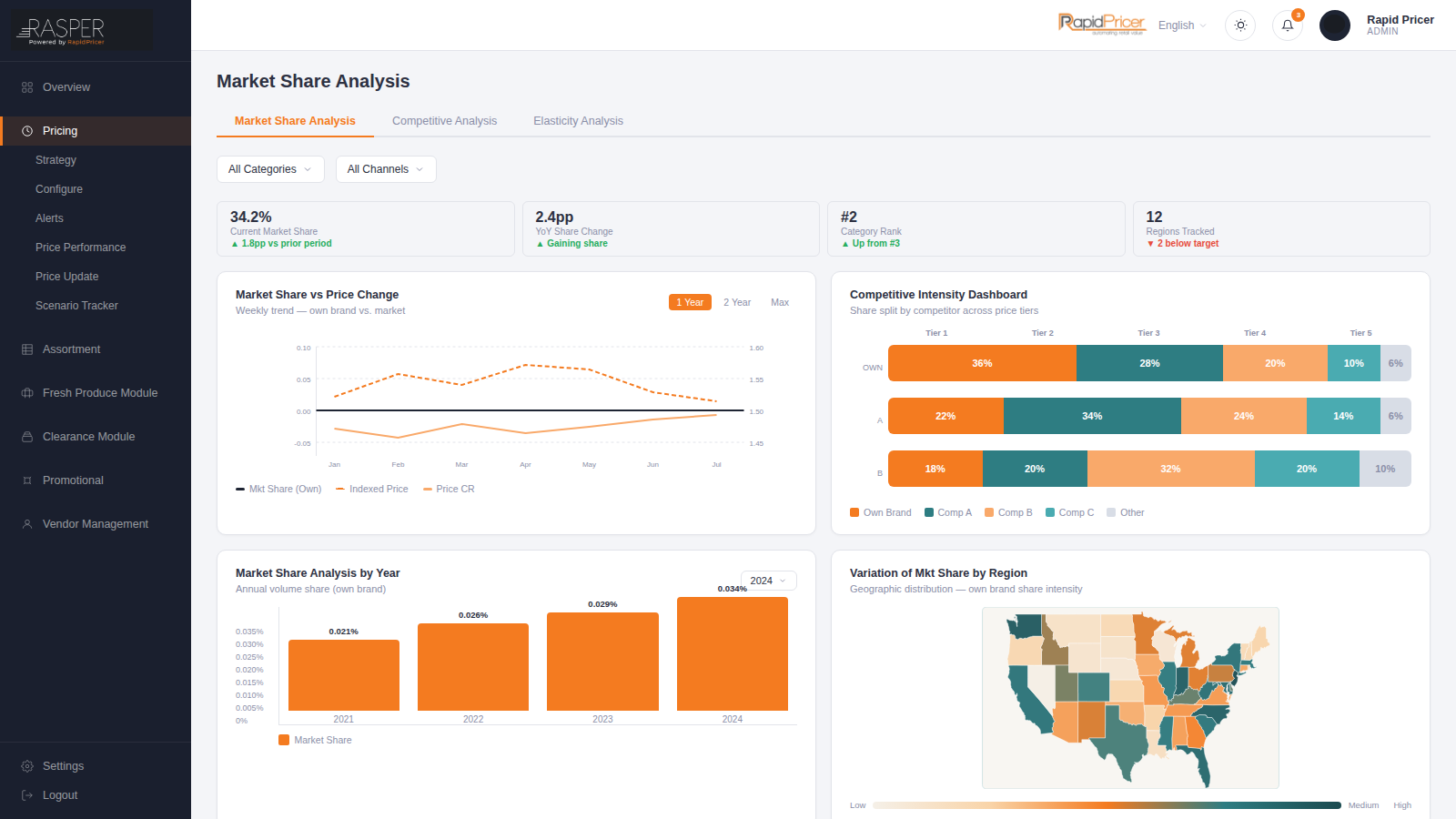The image size is (1456, 819).
Task: Open Configure in Pricing submenu
Action: pyautogui.click(x=59, y=189)
